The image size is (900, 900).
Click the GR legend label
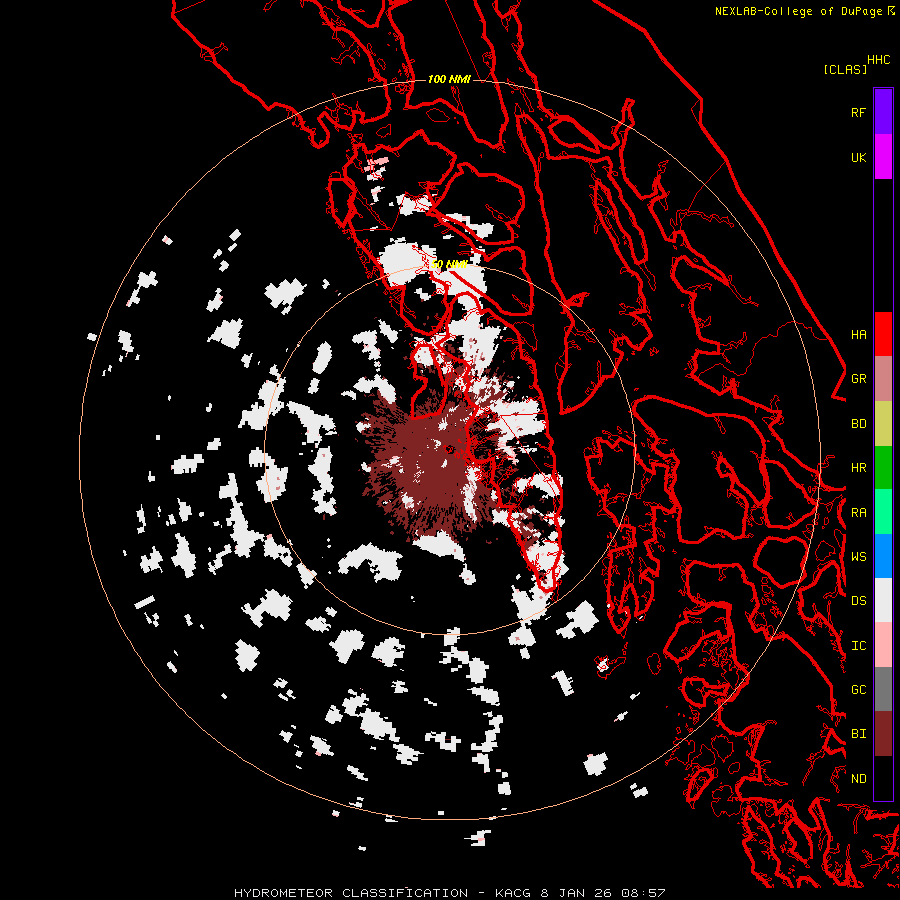pos(858,379)
